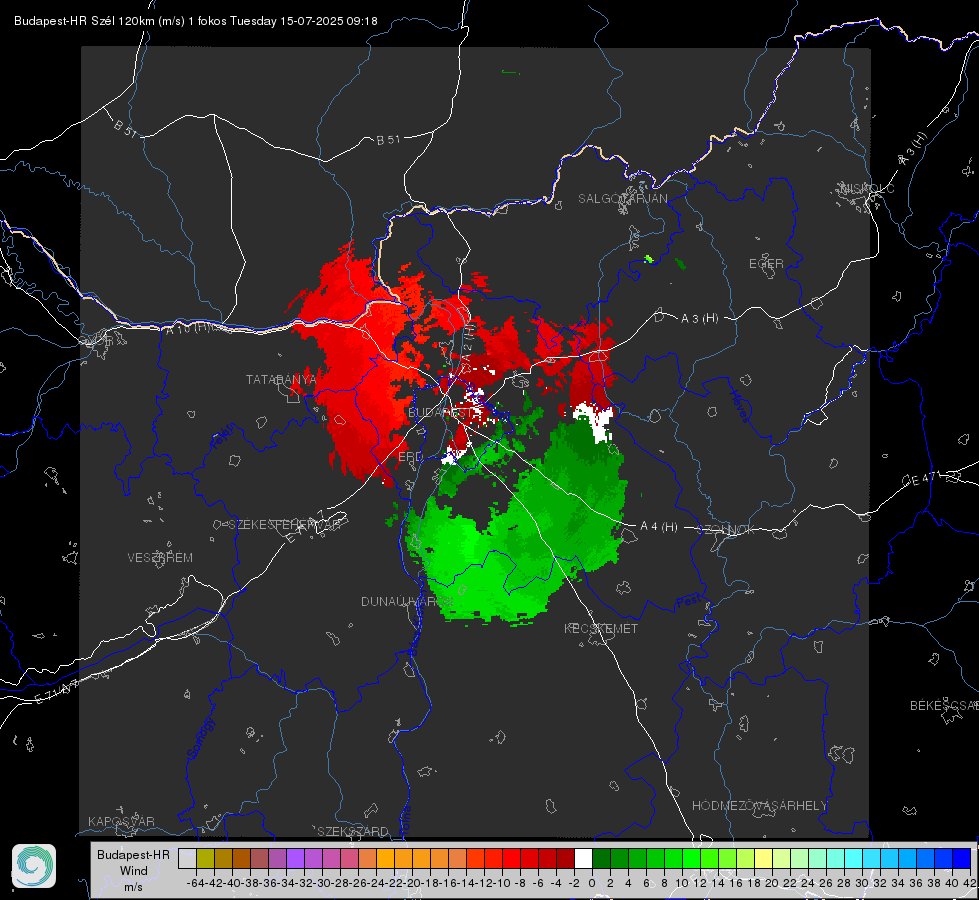Select the SZOLNOK city label

726,530
